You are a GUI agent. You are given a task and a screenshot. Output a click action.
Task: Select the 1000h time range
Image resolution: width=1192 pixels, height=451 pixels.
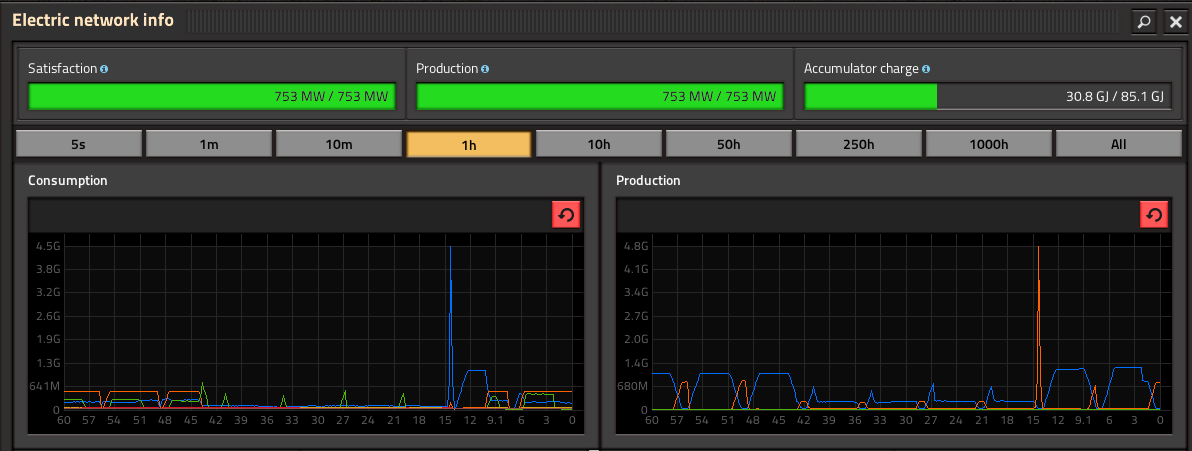click(988, 144)
